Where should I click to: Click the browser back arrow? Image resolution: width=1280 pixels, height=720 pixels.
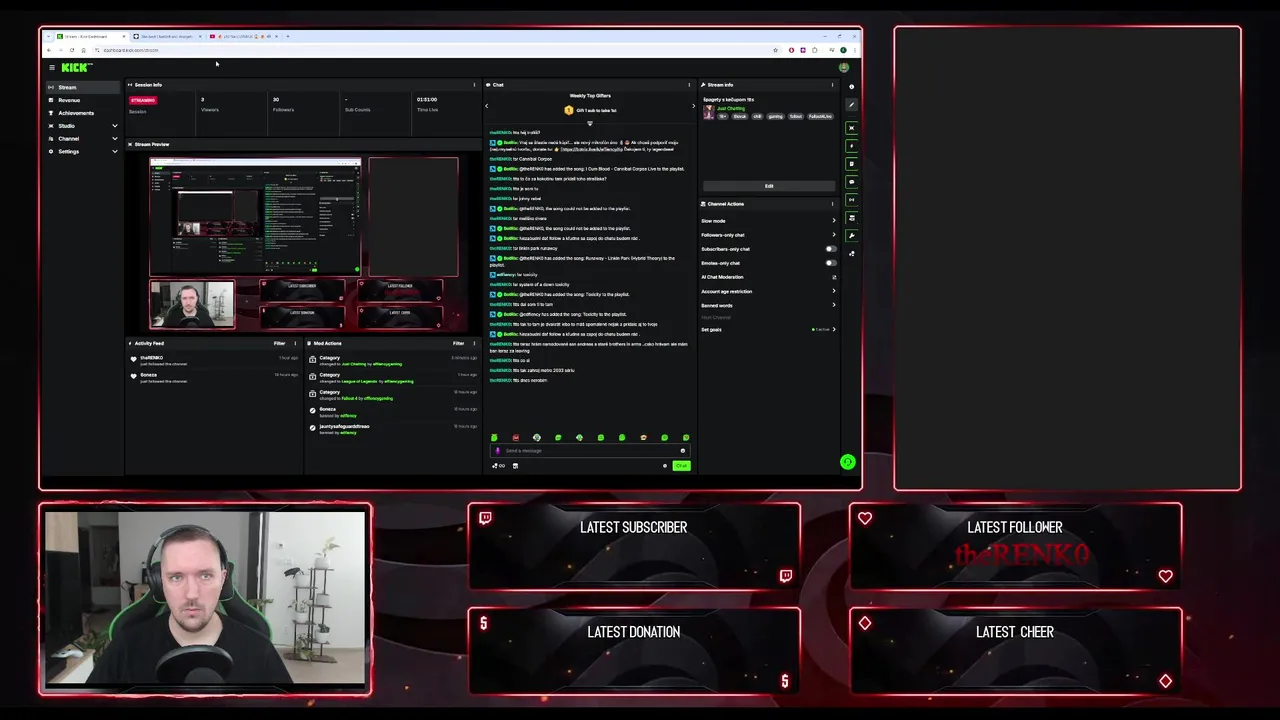[x=49, y=50]
